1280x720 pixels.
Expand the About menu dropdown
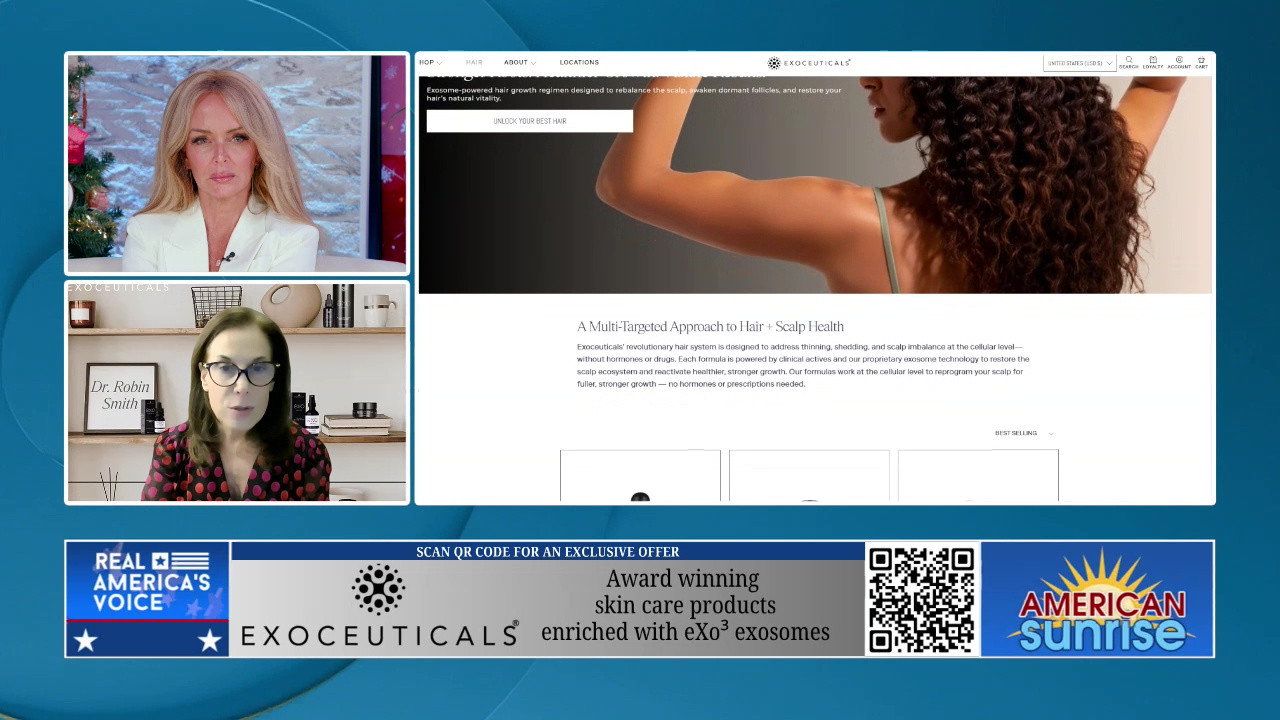click(519, 63)
